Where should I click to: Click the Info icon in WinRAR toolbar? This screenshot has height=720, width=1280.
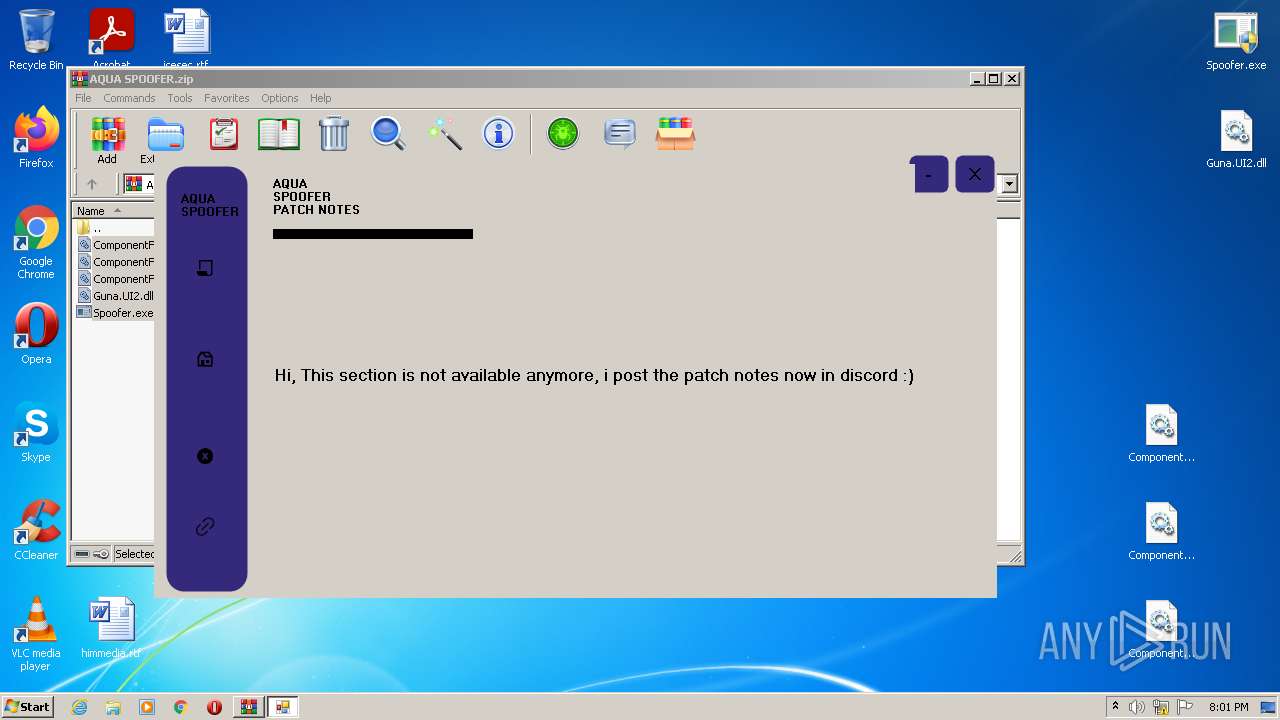click(x=498, y=133)
